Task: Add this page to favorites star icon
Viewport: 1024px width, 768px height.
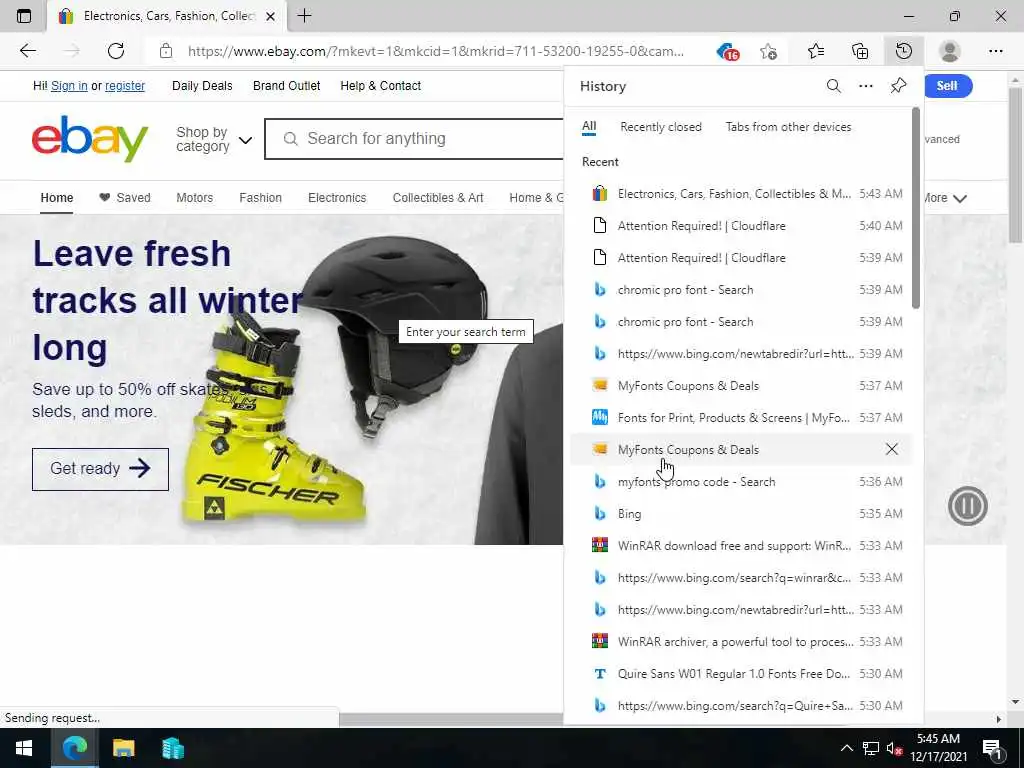Action: 769,51
